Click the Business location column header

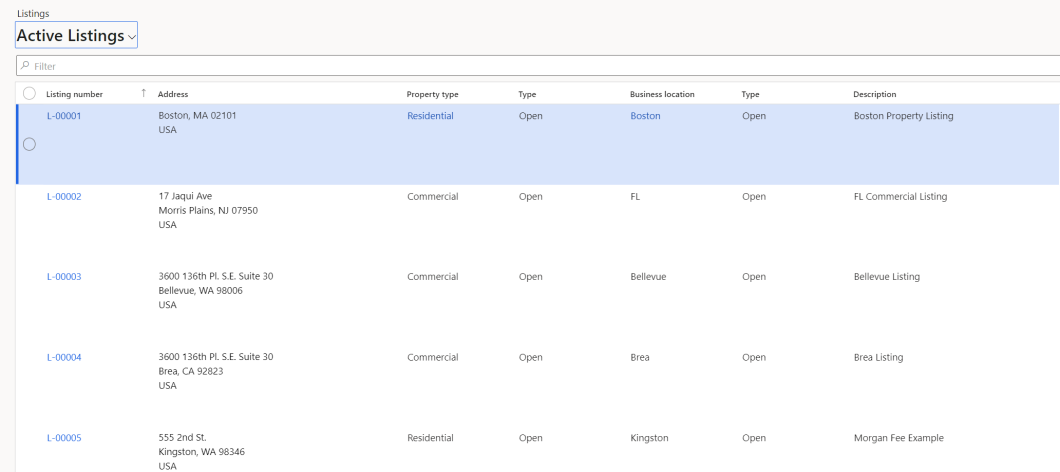662,94
